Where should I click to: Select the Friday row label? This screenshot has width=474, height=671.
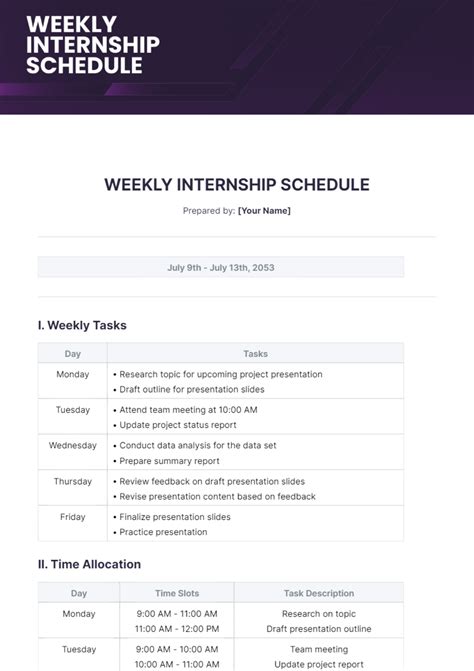(x=73, y=517)
